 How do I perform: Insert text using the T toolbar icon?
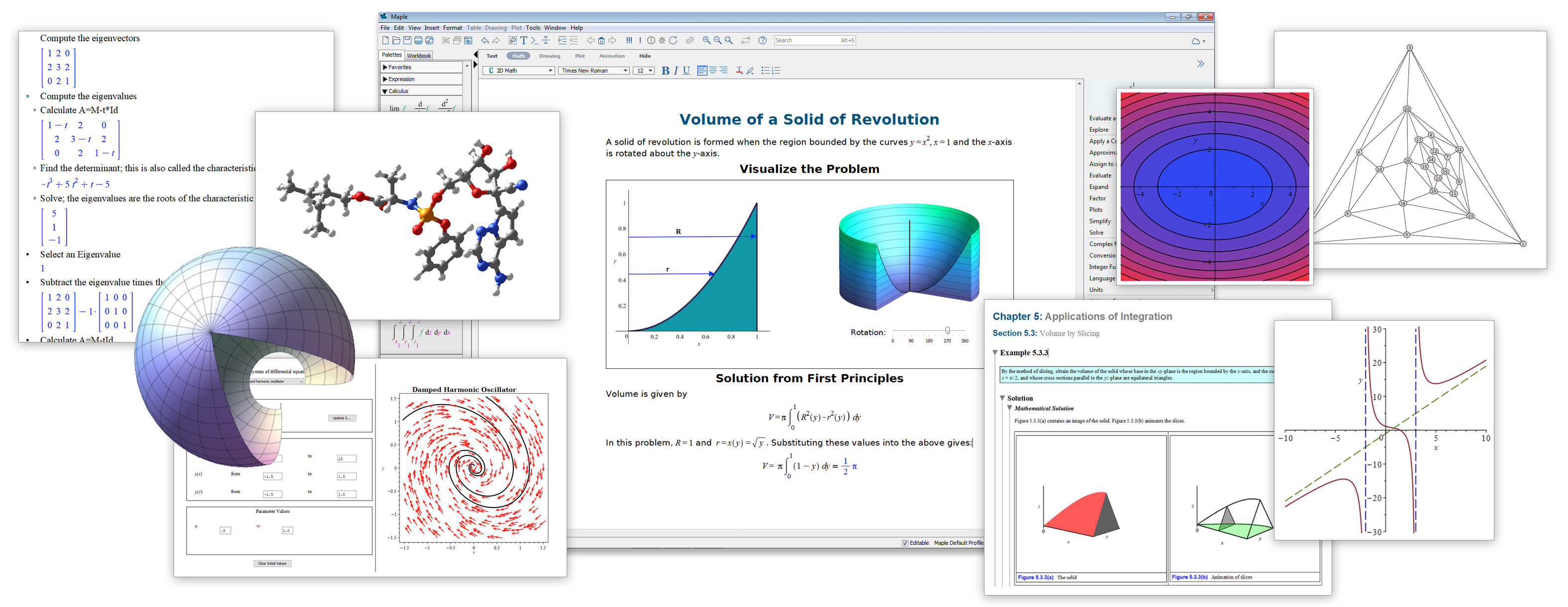click(524, 40)
